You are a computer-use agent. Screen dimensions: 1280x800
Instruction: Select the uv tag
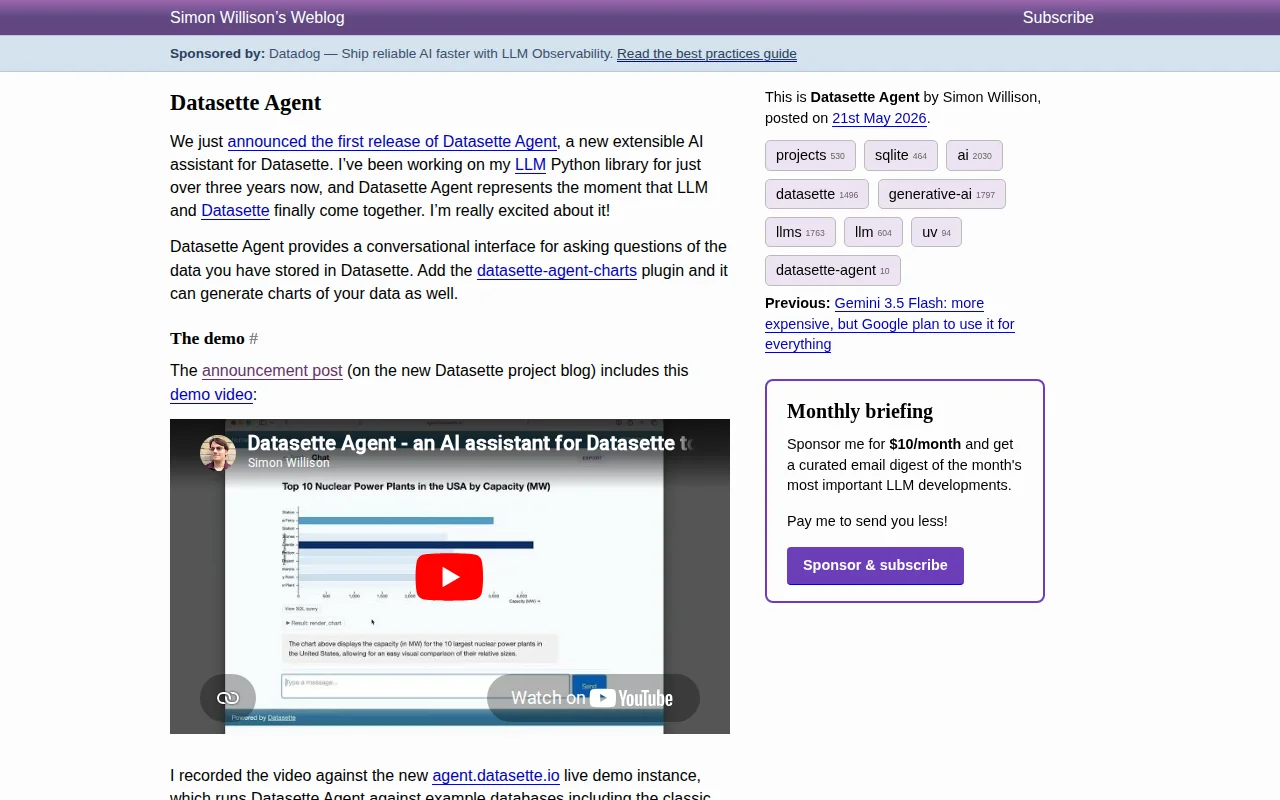[936, 232]
